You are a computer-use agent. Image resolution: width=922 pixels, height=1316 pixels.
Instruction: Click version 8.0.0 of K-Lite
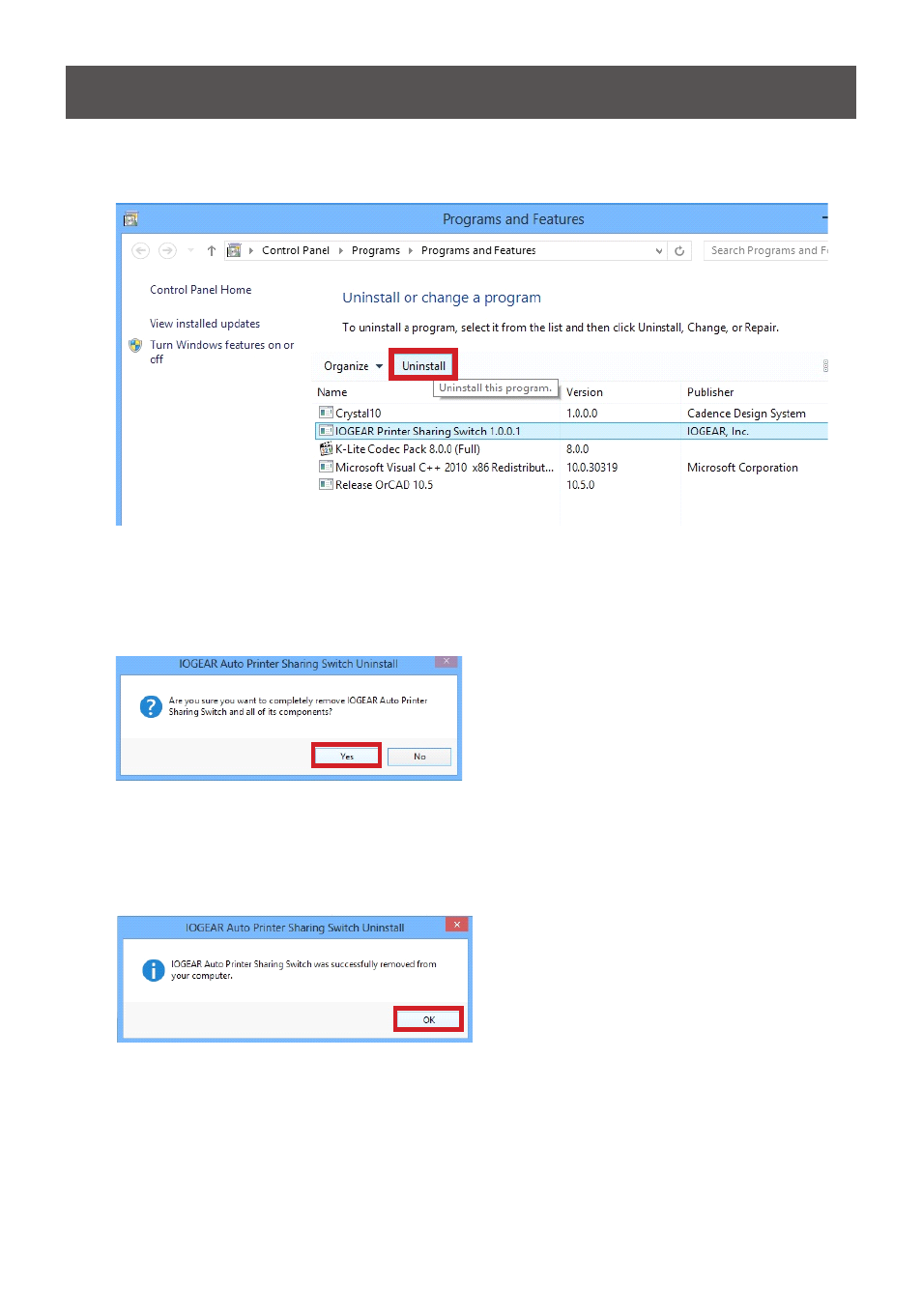tap(578, 449)
